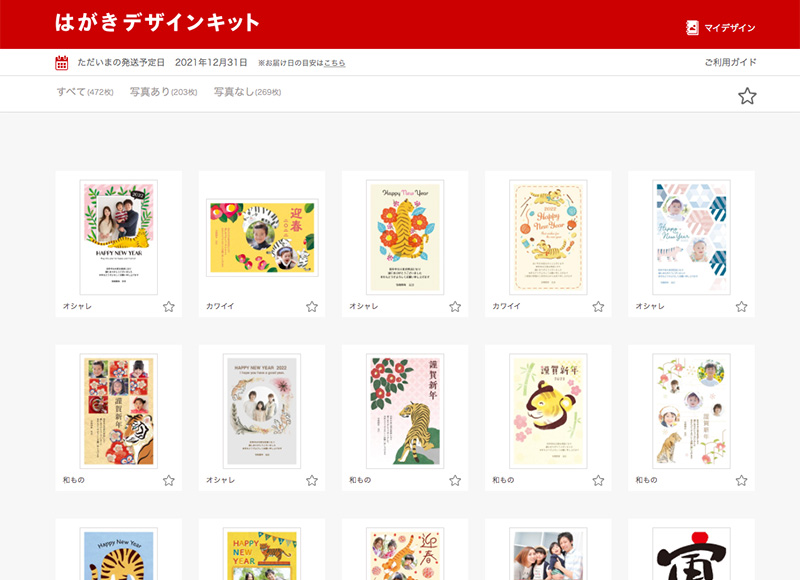Open the yellow 迎春 landscape card thumbnail
Screen dimensions: 800x580
[x=262, y=238]
